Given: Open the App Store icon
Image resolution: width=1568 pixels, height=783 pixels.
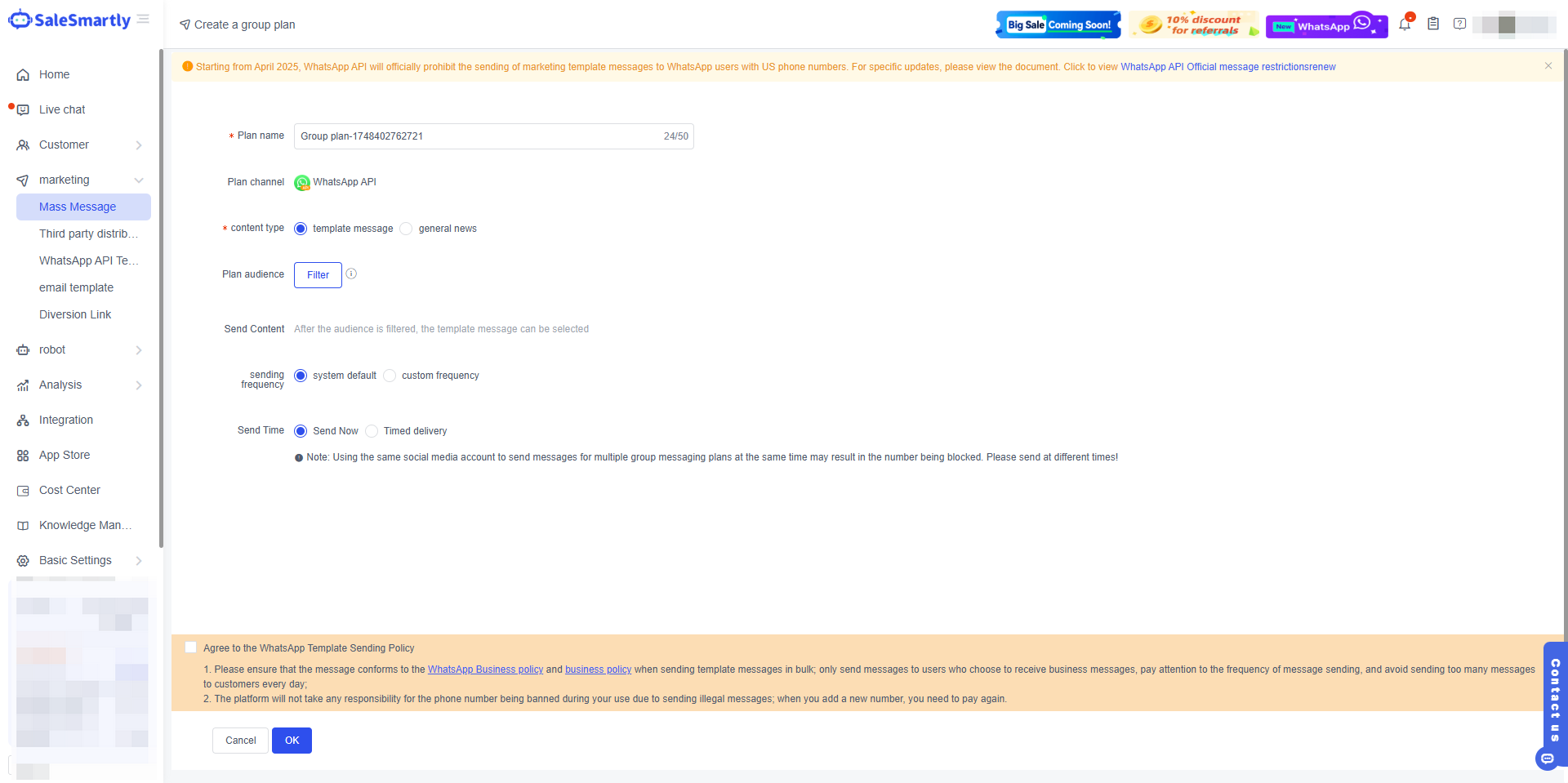Looking at the screenshot, I should pos(23,455).
